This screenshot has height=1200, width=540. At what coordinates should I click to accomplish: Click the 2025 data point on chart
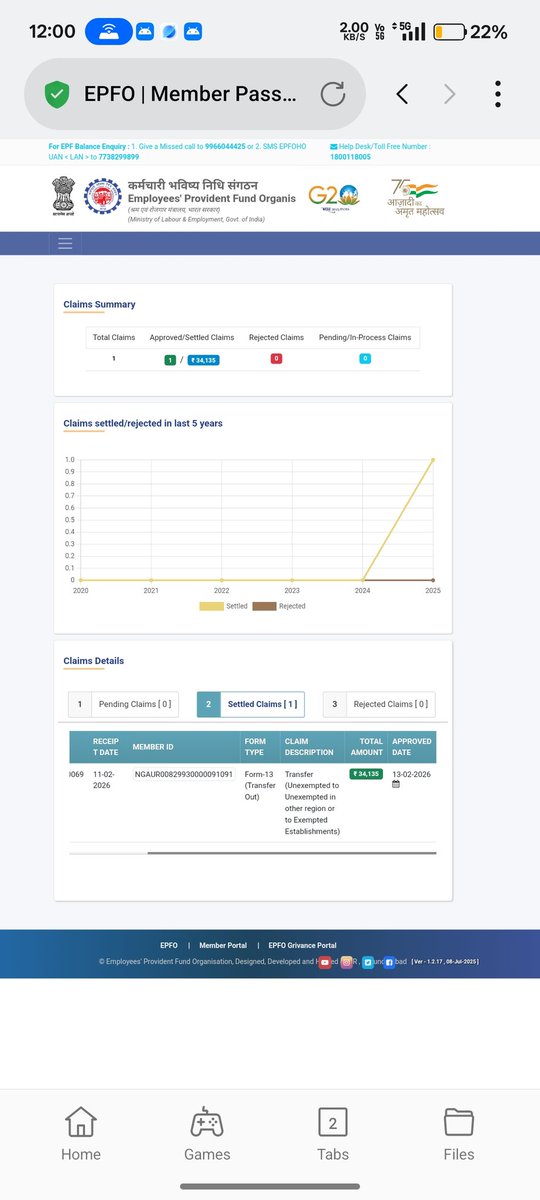pos(433,460)
